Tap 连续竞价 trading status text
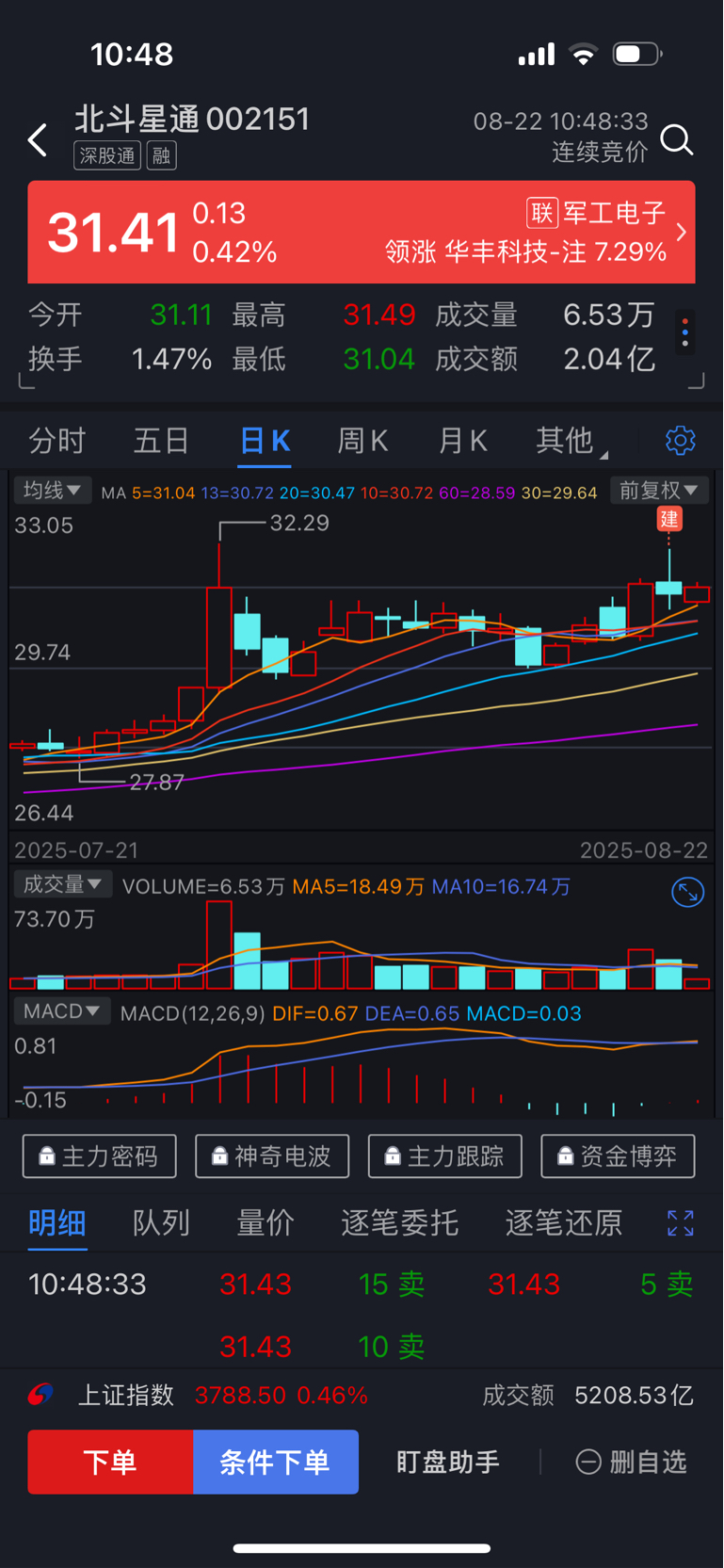 pos(600,152)
